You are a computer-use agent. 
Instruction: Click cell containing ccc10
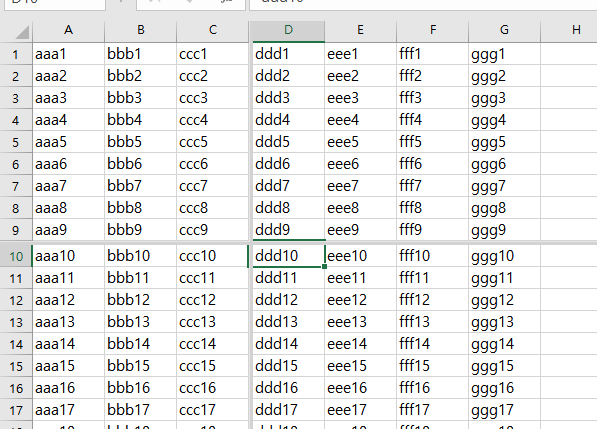tap(212, 256)
